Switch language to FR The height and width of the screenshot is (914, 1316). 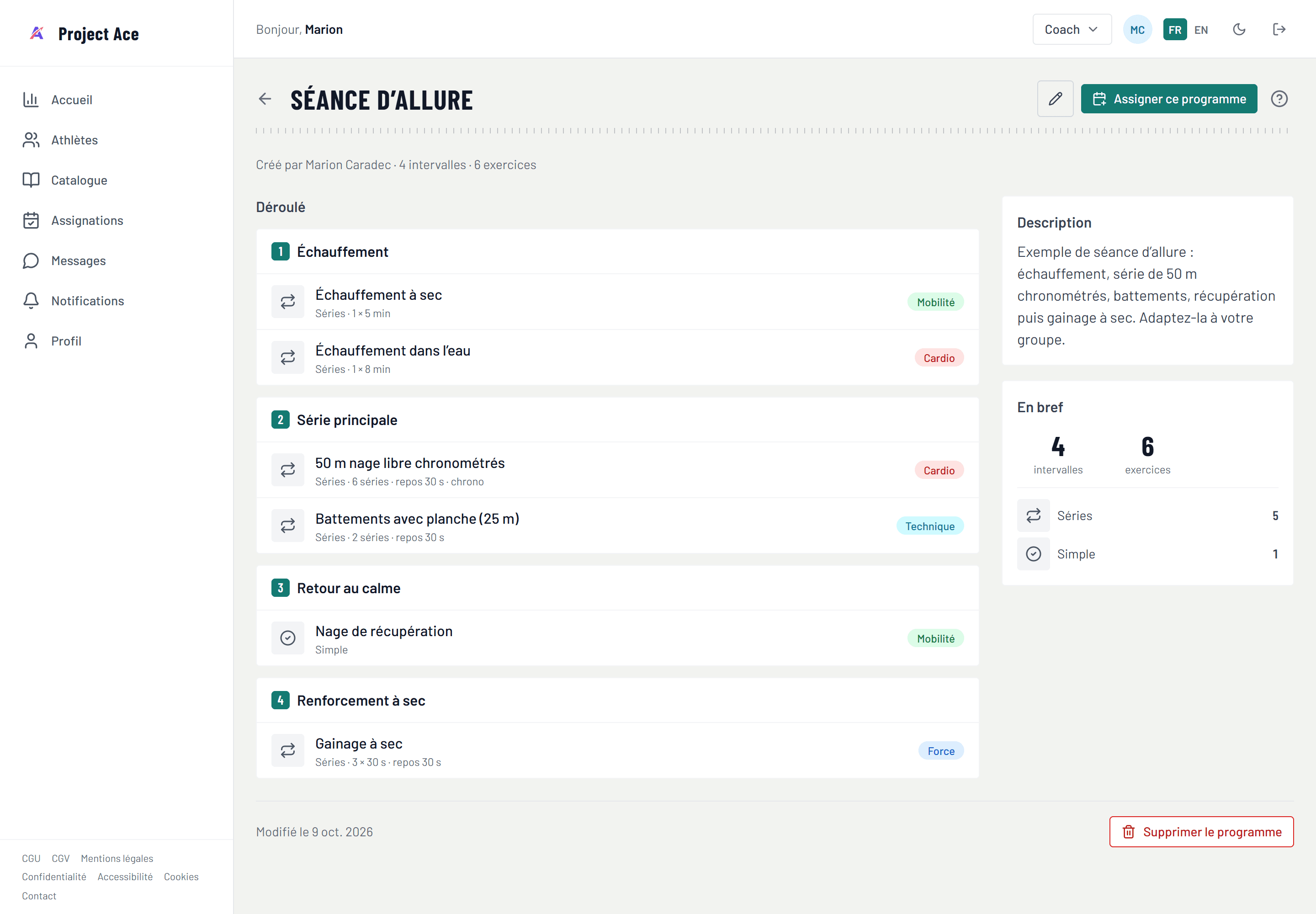click(1174, 29)
